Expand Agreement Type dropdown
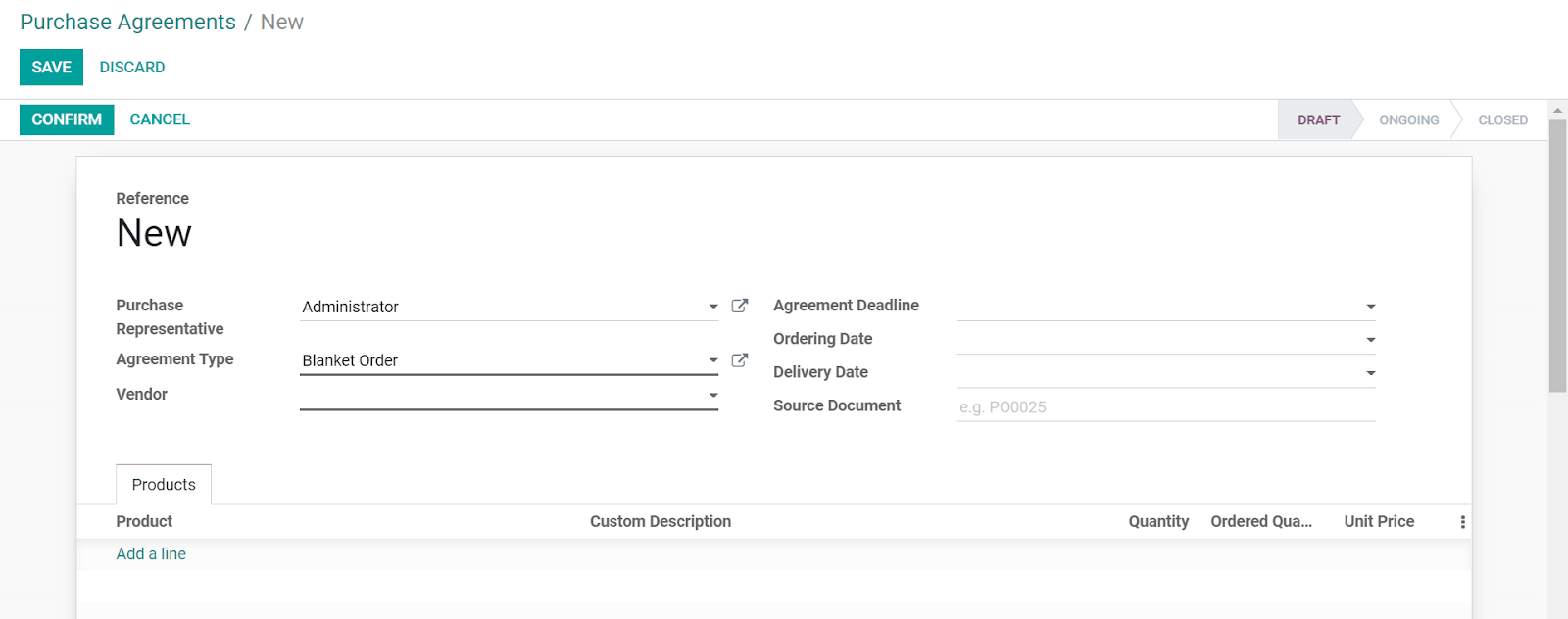 [x=713, y=360]
